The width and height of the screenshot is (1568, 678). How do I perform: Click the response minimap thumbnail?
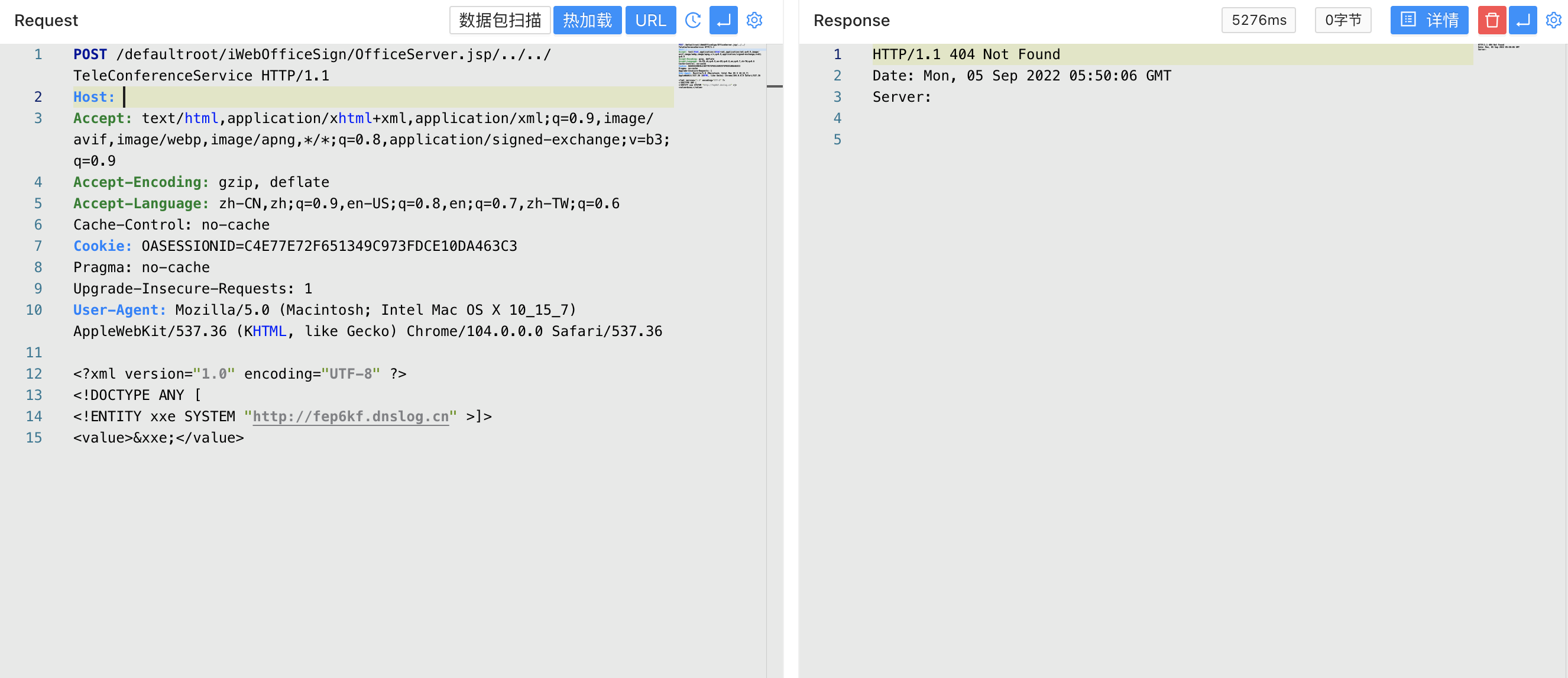pyautogui.click(x=1498, y=47)
